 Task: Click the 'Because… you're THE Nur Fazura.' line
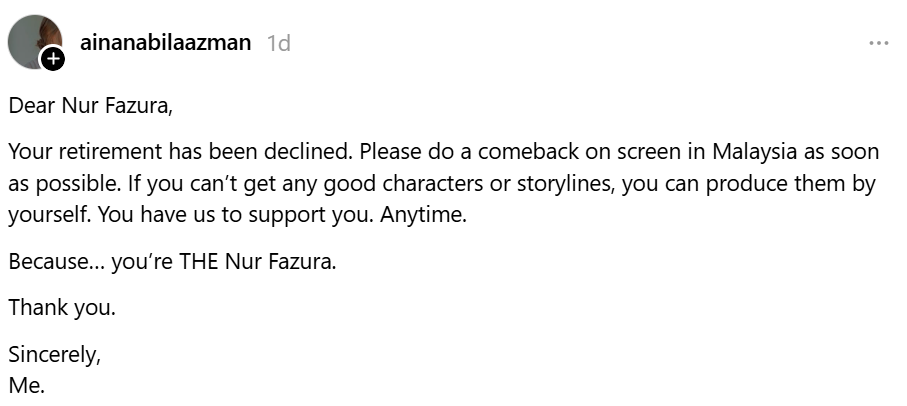(172, 261)
